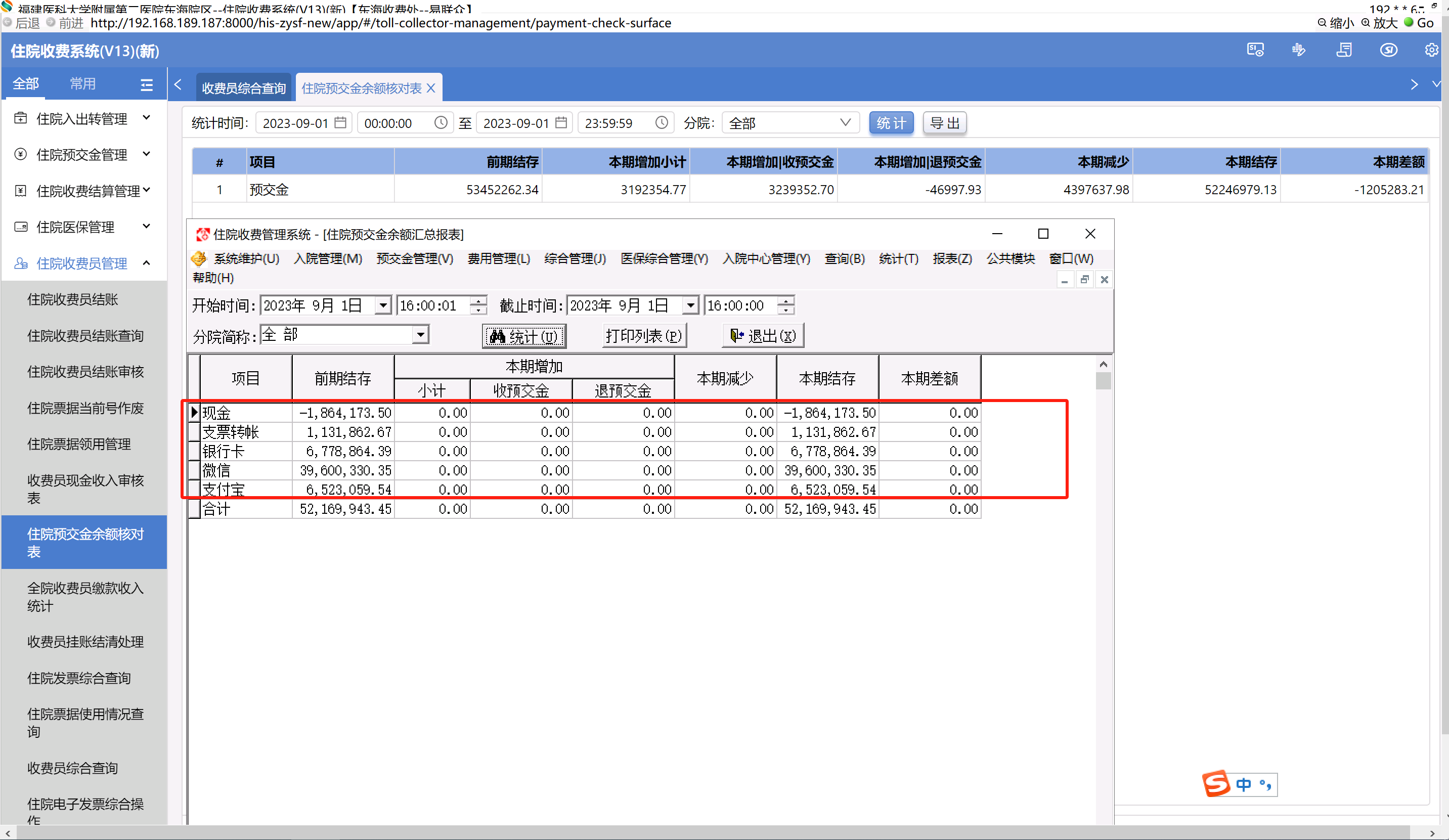Click the clock icon beside 00:00:00 time
This screenshot has width=1449, height=840.
(441, 122)
